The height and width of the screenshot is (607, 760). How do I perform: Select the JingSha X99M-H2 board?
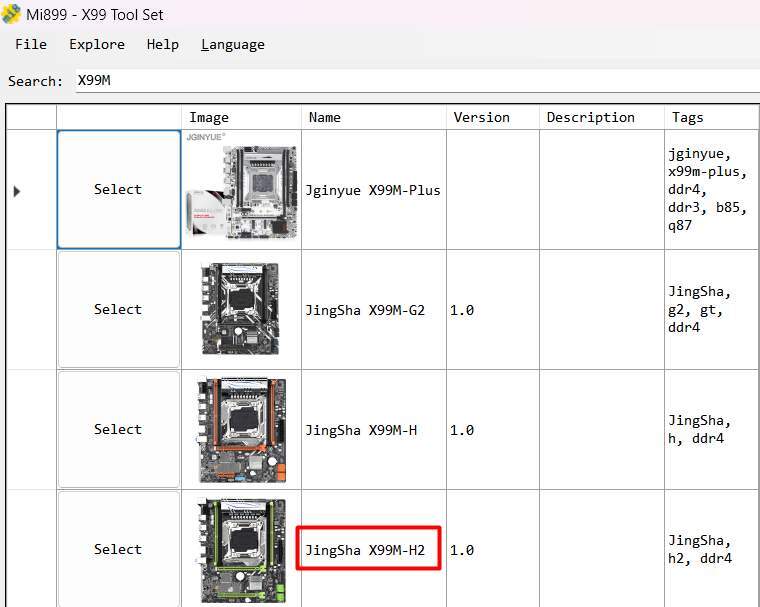coord(119,549)
